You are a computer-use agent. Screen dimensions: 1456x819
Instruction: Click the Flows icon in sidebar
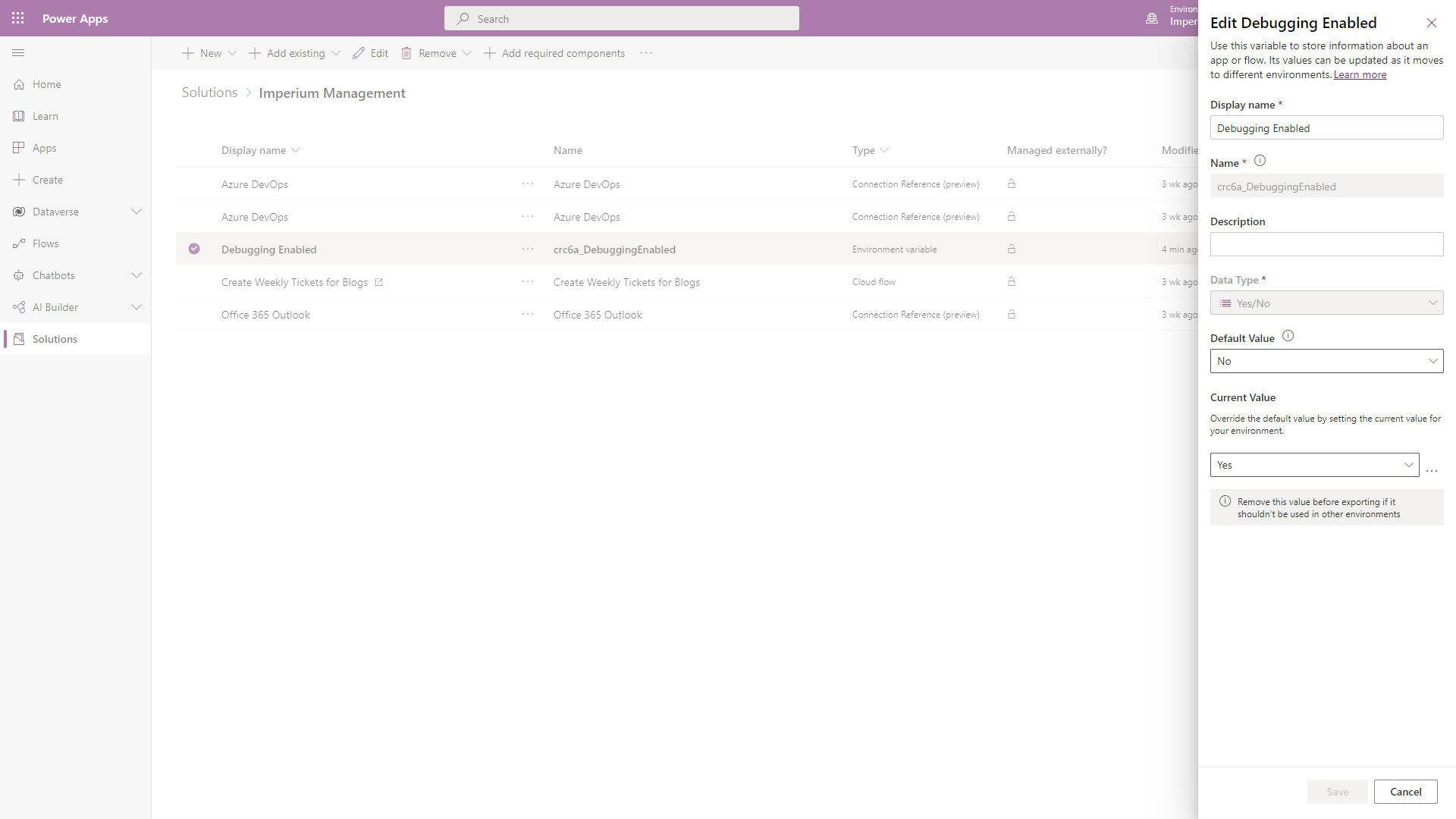tap(18, 243)
